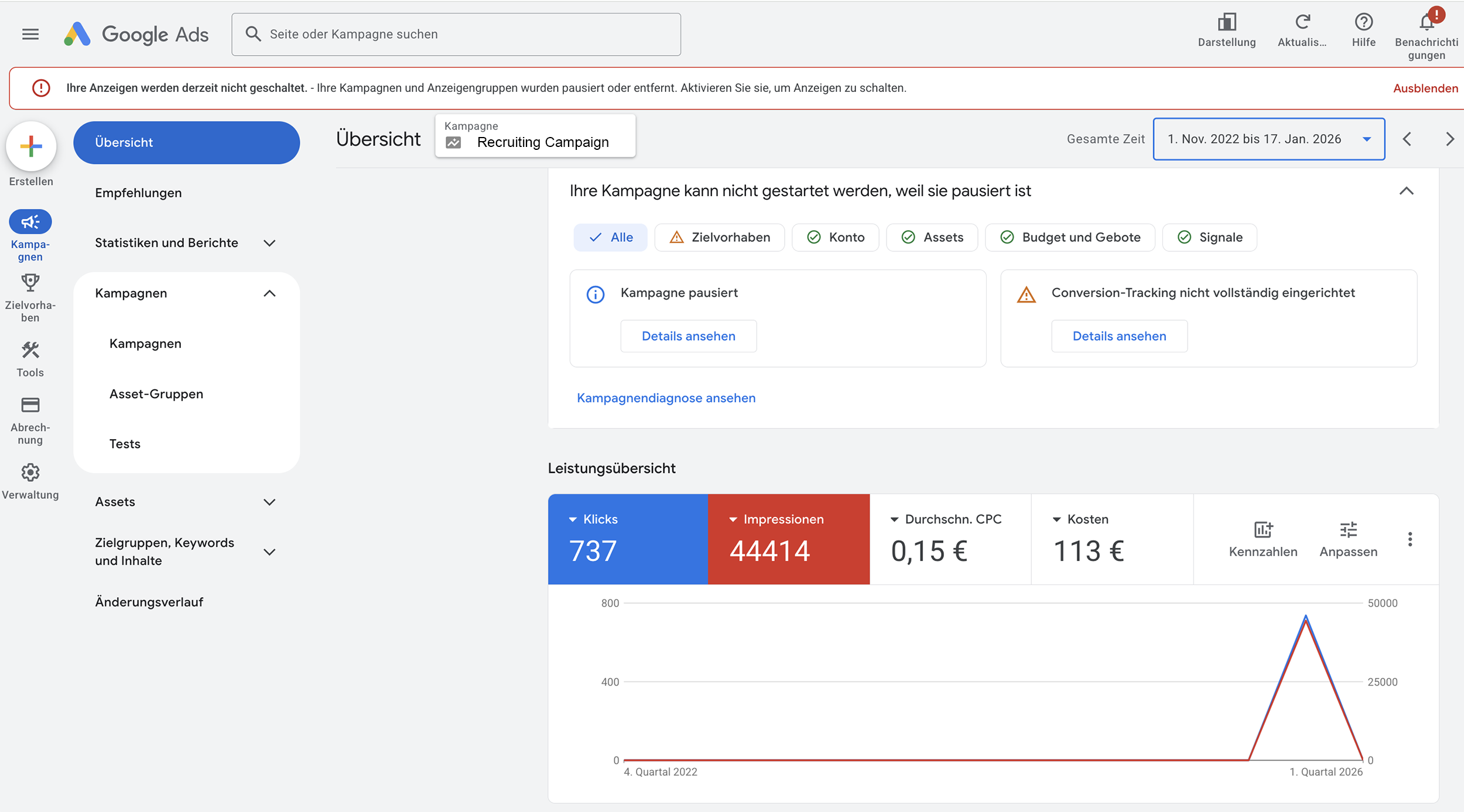Toggle the Alle filter chip
The width and height of the screenshot is (1464, 812).
(x=610, y=237)
